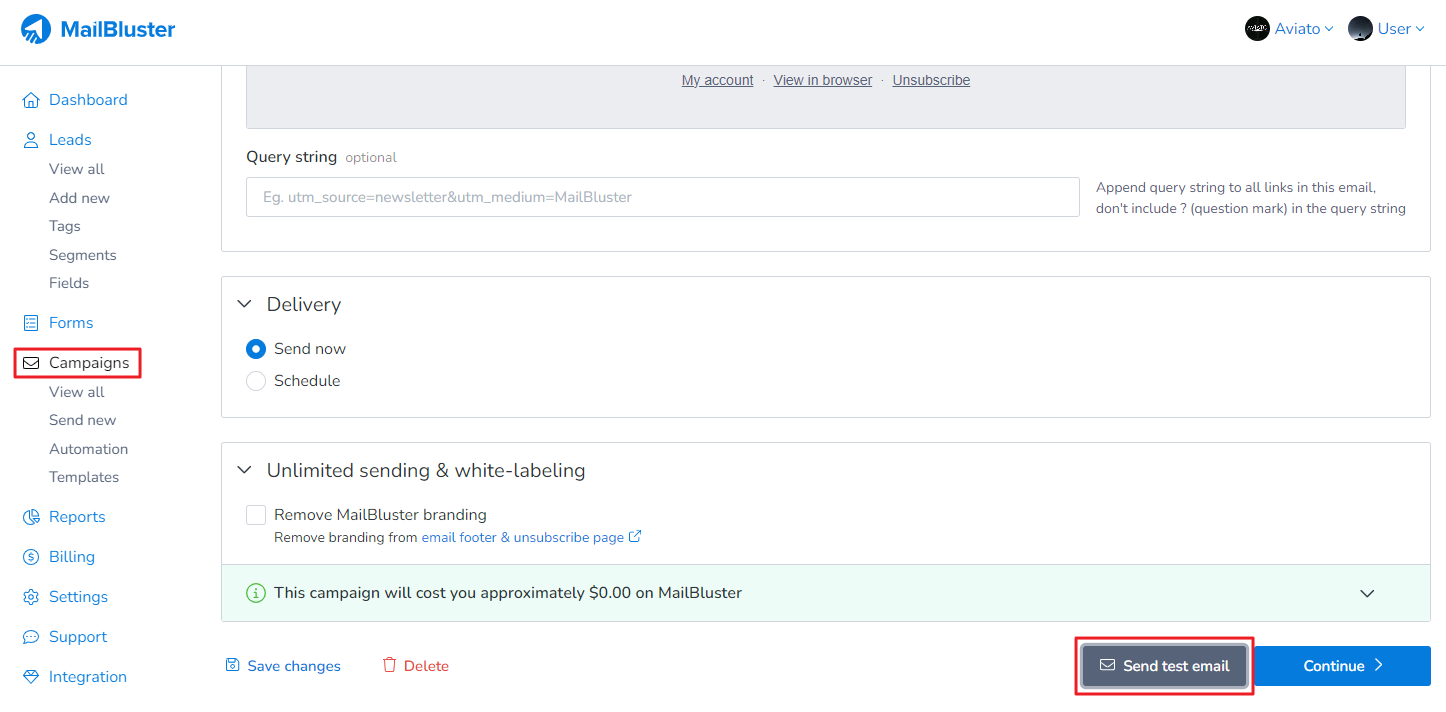Click the Send test email button
1446x712 pixels.
point(1163,665)
